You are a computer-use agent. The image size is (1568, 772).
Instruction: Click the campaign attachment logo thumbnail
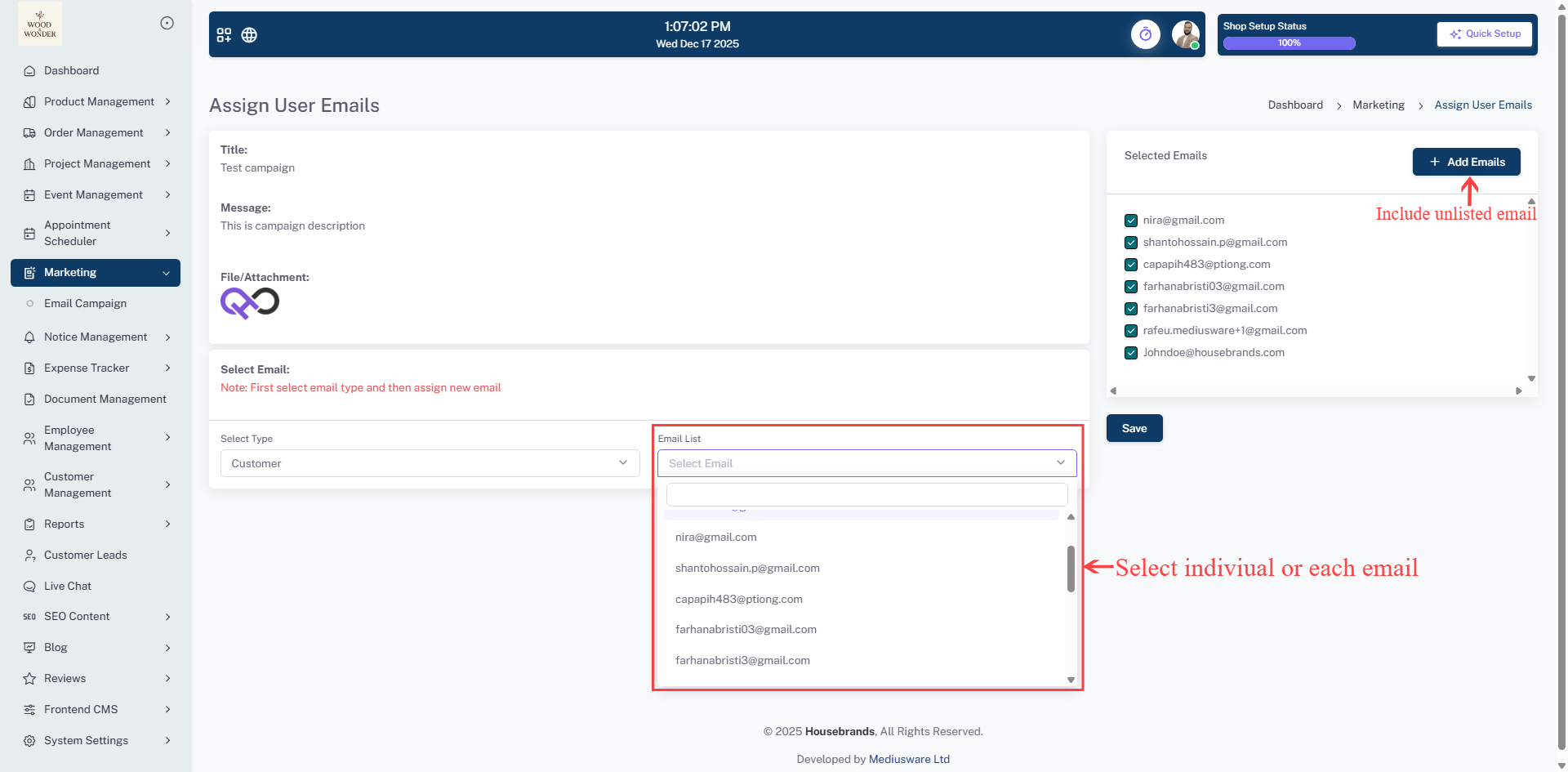[250, 303]
